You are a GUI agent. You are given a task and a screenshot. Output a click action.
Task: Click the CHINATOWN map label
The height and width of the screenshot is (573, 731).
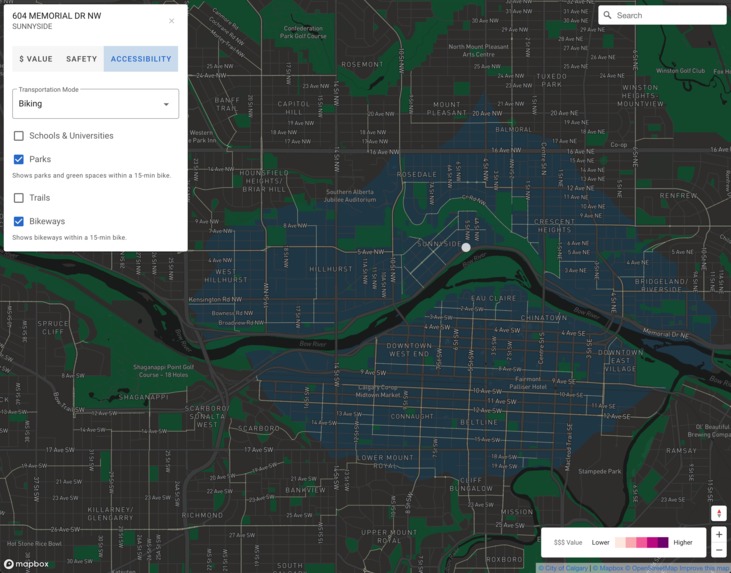pos(544,318)
